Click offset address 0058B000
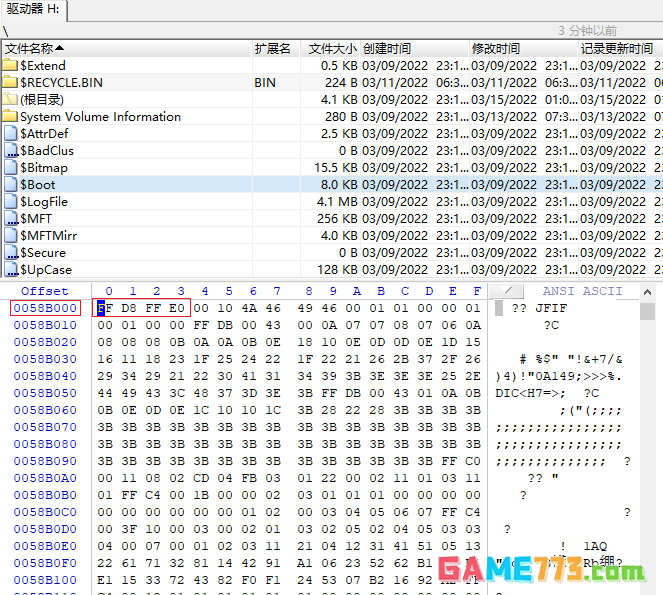Image resolution: width=663 pixels, height=595 pixels. pyautogui.click(x=45, y=308)
